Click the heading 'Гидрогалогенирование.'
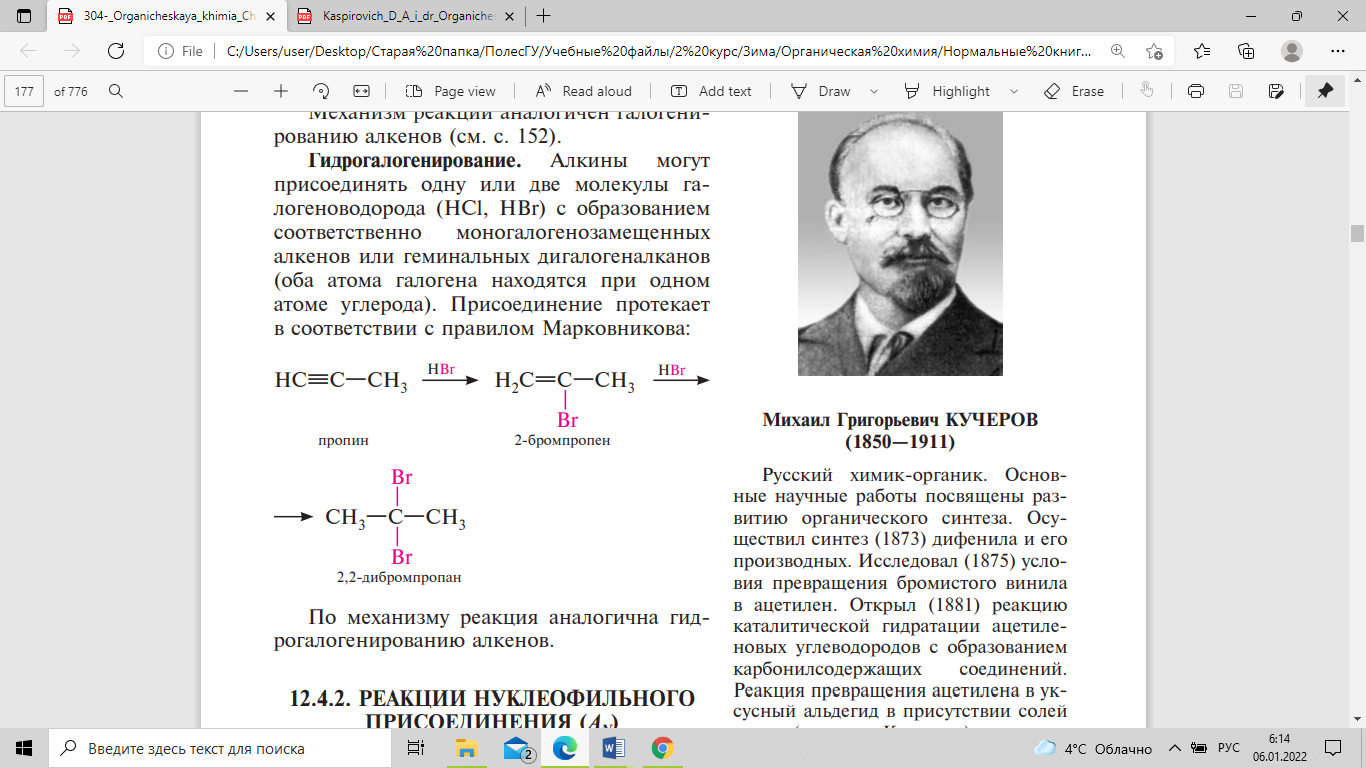Image resolution: width=1366 pixels, height=768 pixels. [414, 160]
